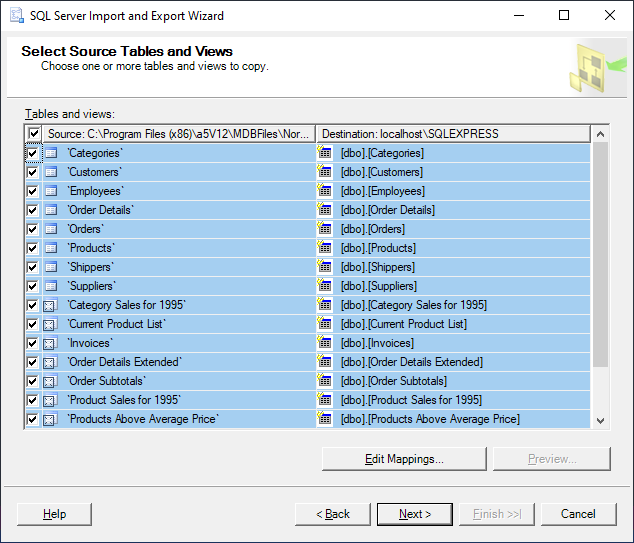
Task: Select the [dbo].[Products Above Average Price] destination
Action: point(453,419)
